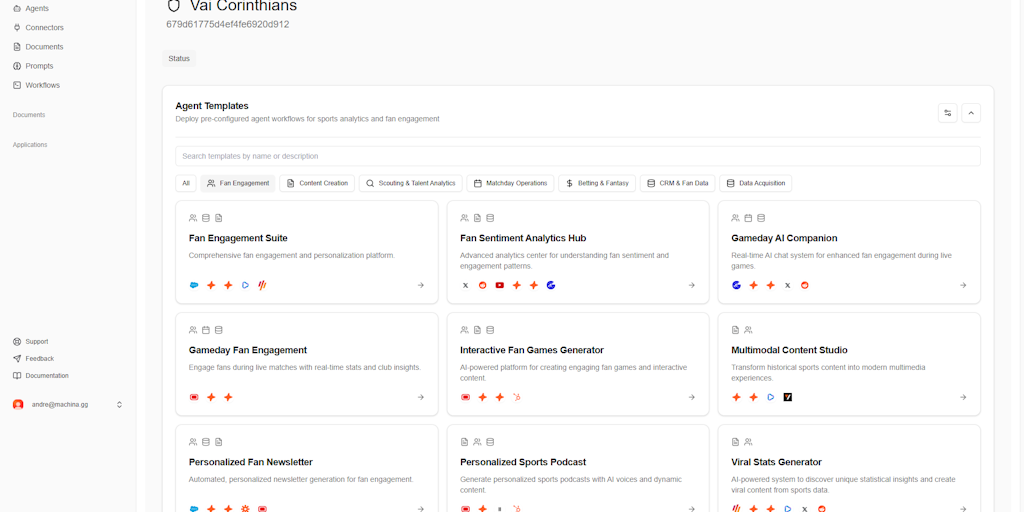The height and width of the screenshot is (512, 1024).
Task: Click the X icon in Fan Sentiment Analytics Hub
Action: tap(466, 285)
